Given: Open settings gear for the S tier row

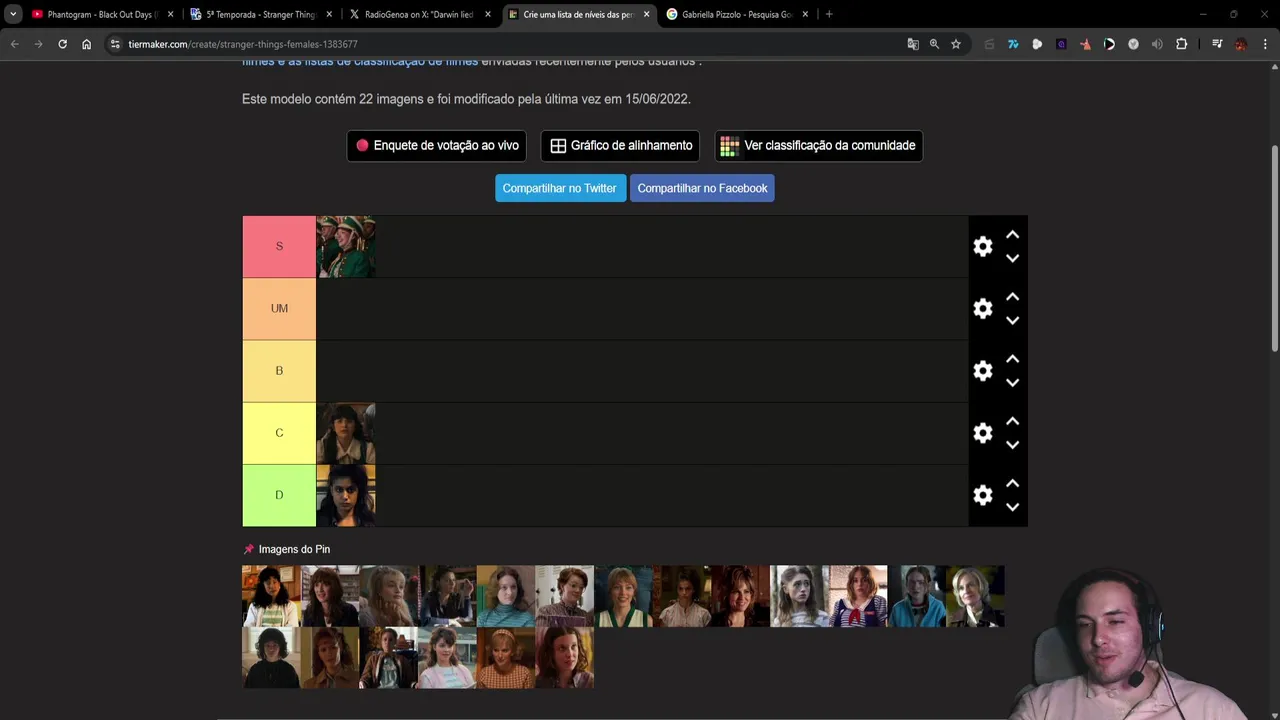Looking at the screenshot, I should (x=983, y=247).
